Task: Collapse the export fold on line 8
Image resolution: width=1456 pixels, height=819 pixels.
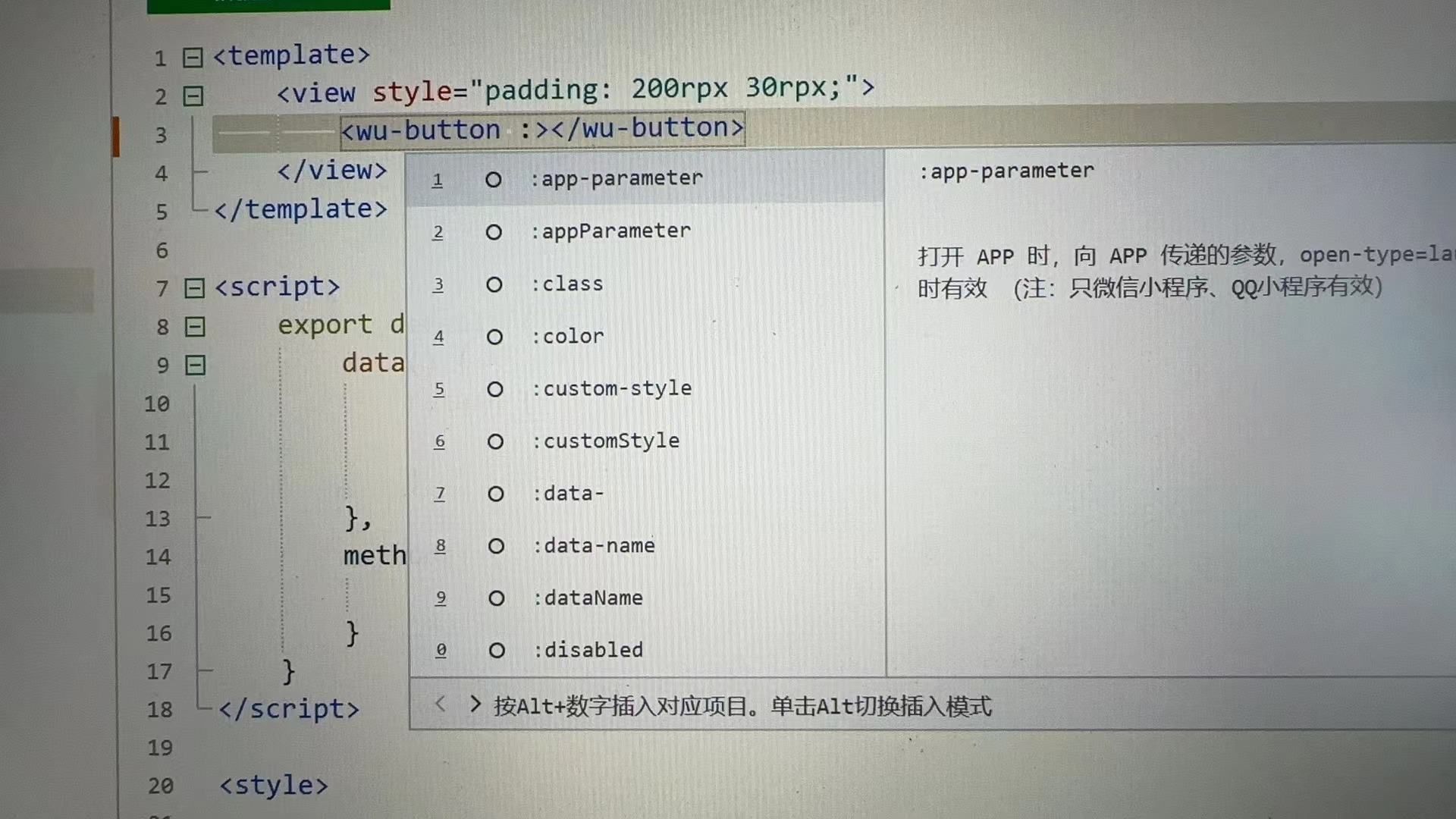Action: pos(195,327)
